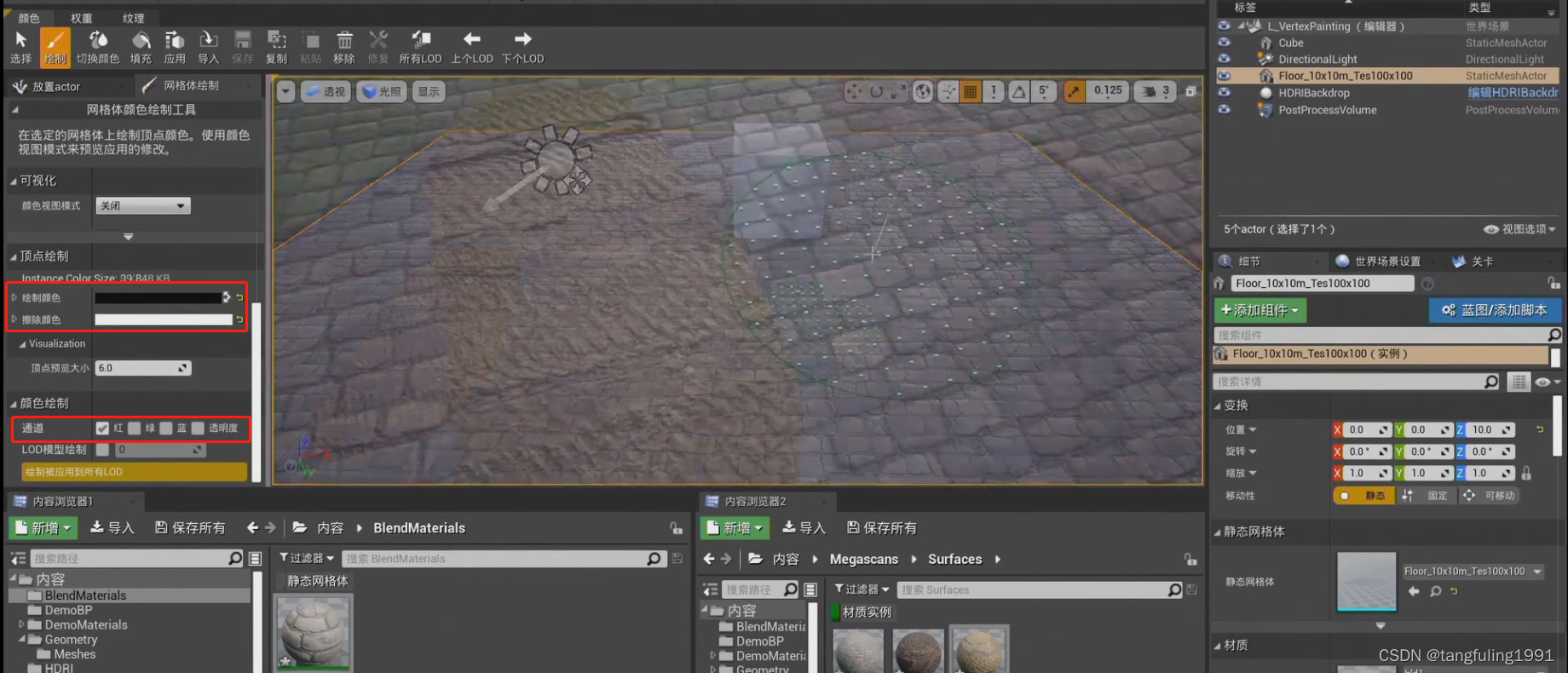The height and width of the screenshot is (673, 1568).
Task: Expand the DemoMaterials folder in browser 1
Action: pyautogui.click(x=21, y=624)
